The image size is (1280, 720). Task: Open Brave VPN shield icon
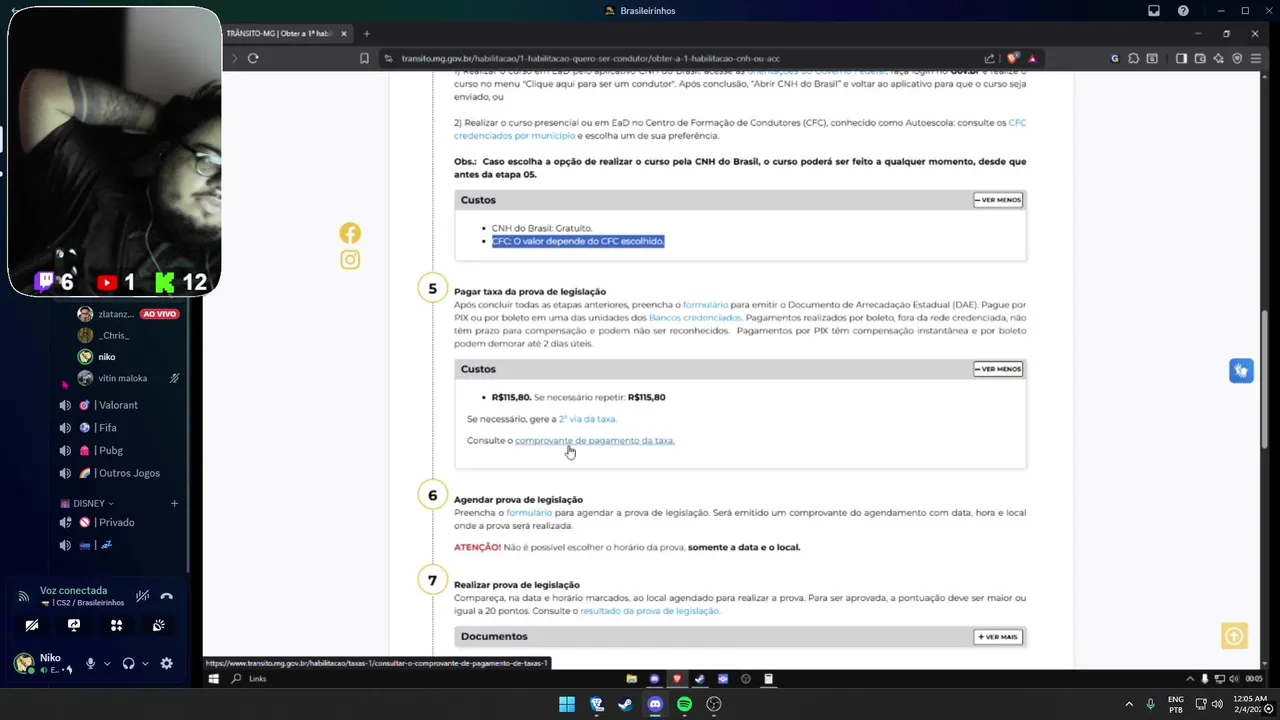click(1237, 58)
